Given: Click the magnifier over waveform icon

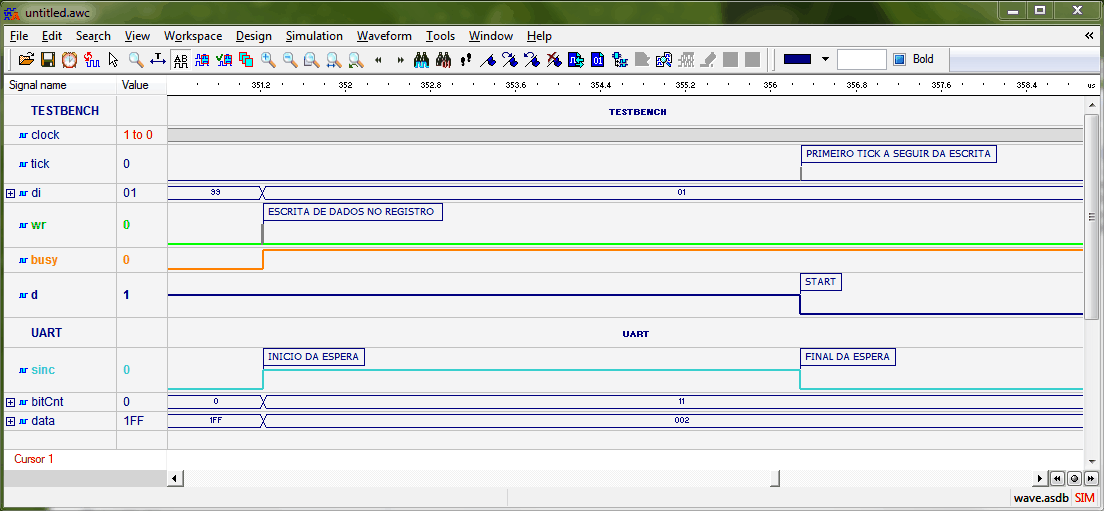Looking at the screenshot, I should point(663,60).
